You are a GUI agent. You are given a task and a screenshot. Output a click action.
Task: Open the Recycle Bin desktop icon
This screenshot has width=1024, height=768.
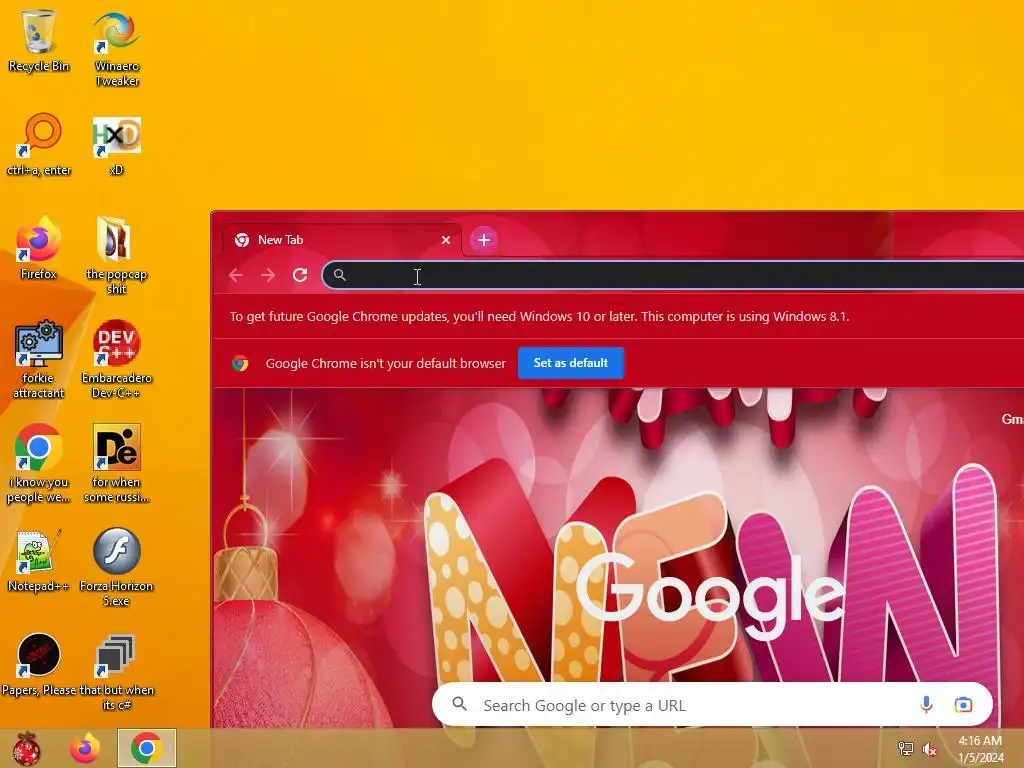[39, 40]
